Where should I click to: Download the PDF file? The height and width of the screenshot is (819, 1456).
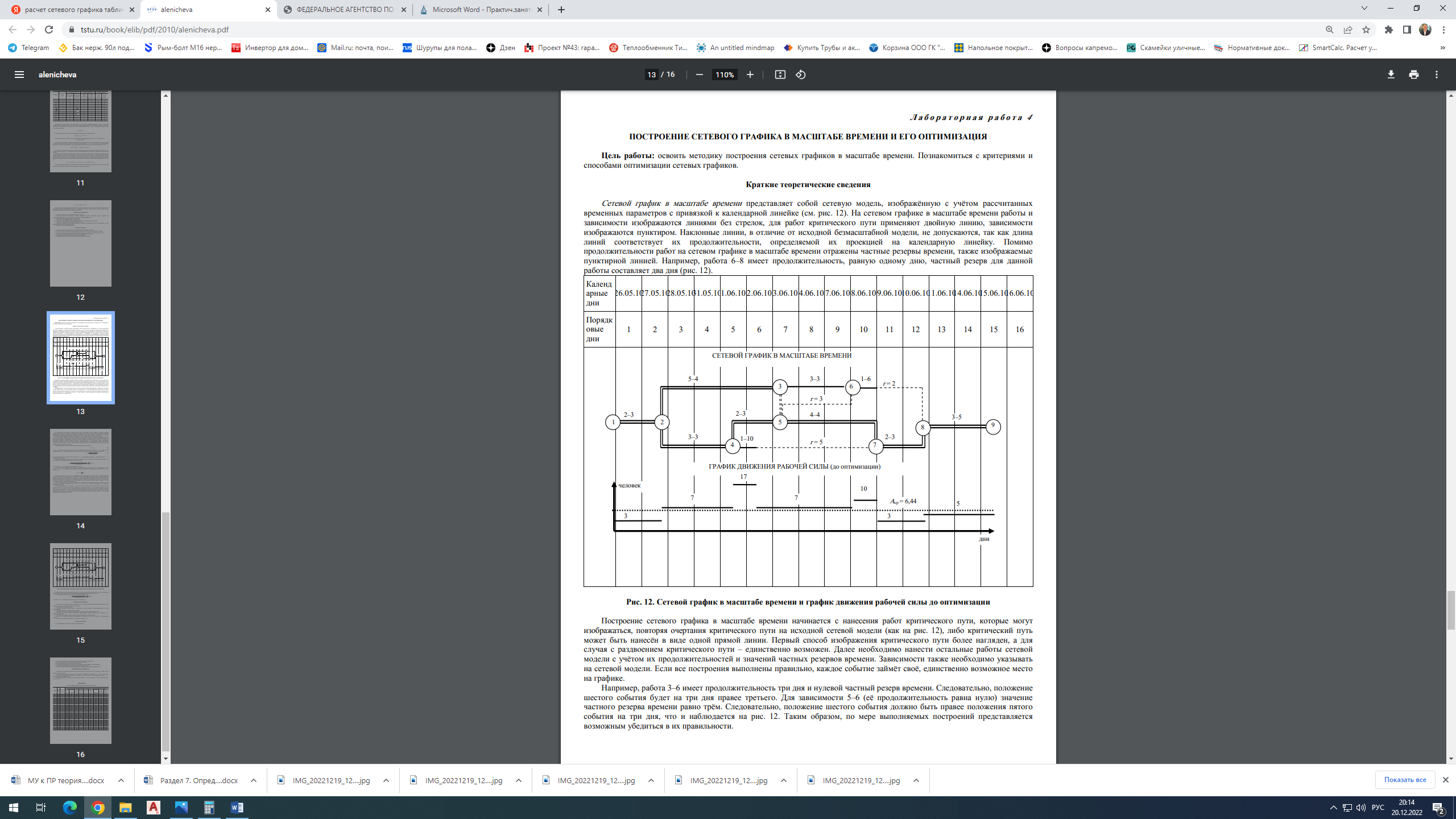(x=1391, y=75)
